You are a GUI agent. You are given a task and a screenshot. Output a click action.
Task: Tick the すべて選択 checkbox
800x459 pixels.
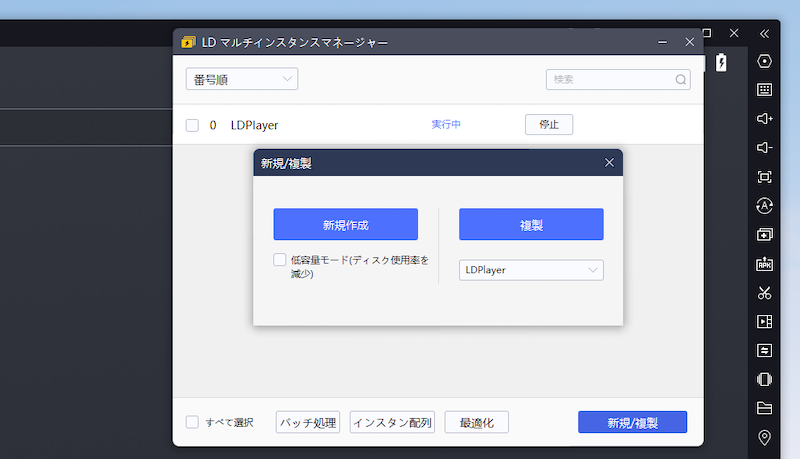point(192,422)
